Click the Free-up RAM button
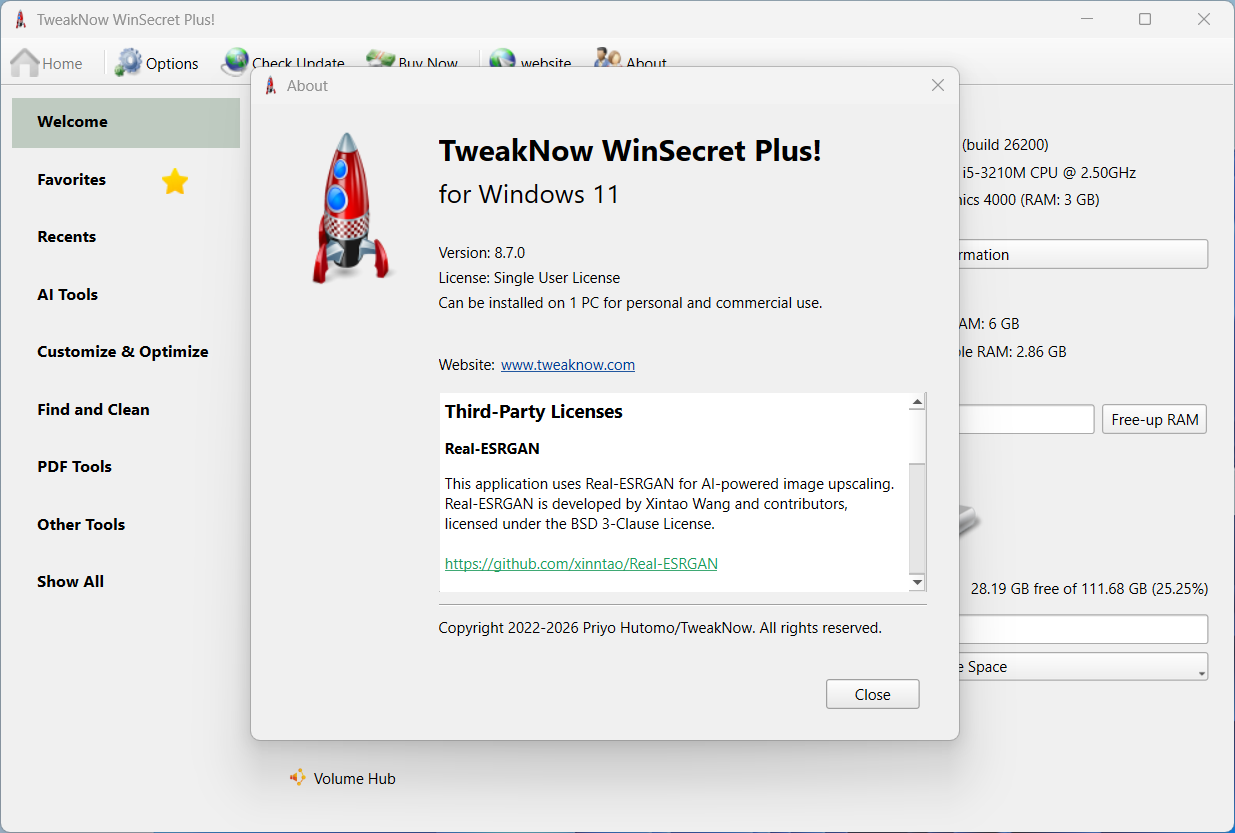 (x=1155, y=420)
